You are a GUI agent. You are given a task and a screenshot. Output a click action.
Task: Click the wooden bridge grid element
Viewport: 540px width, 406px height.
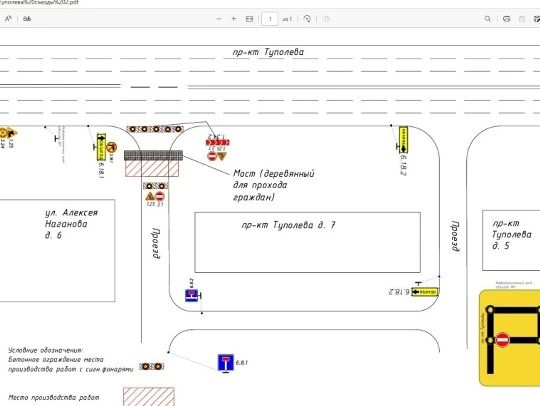coord(154,155)
